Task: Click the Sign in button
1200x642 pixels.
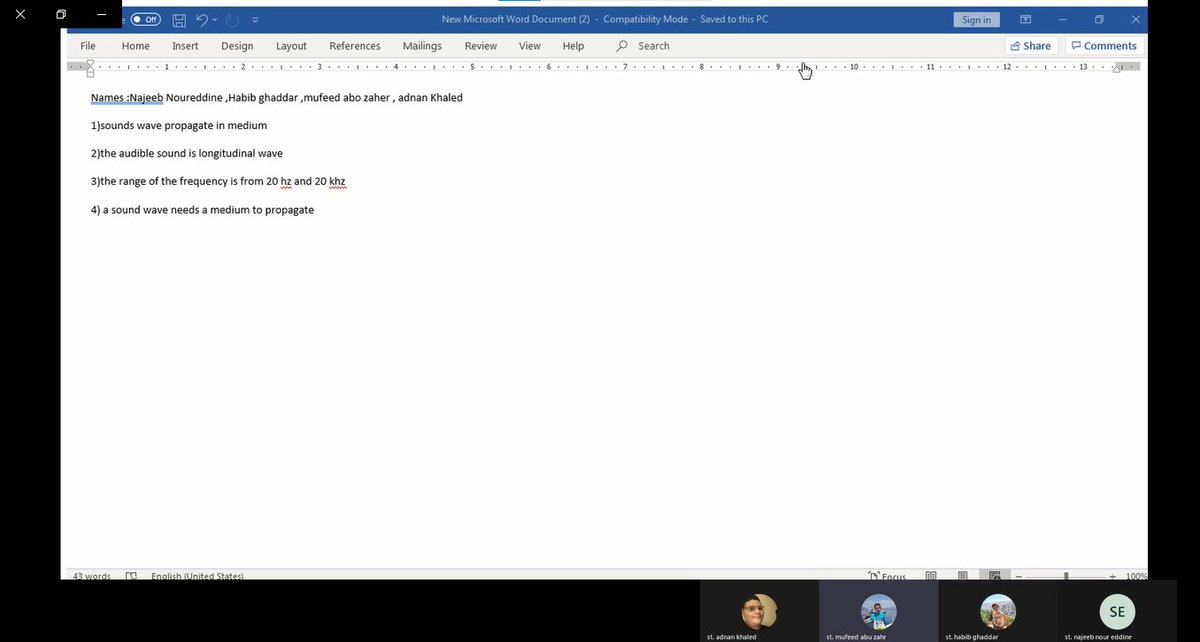Action: 976,20
